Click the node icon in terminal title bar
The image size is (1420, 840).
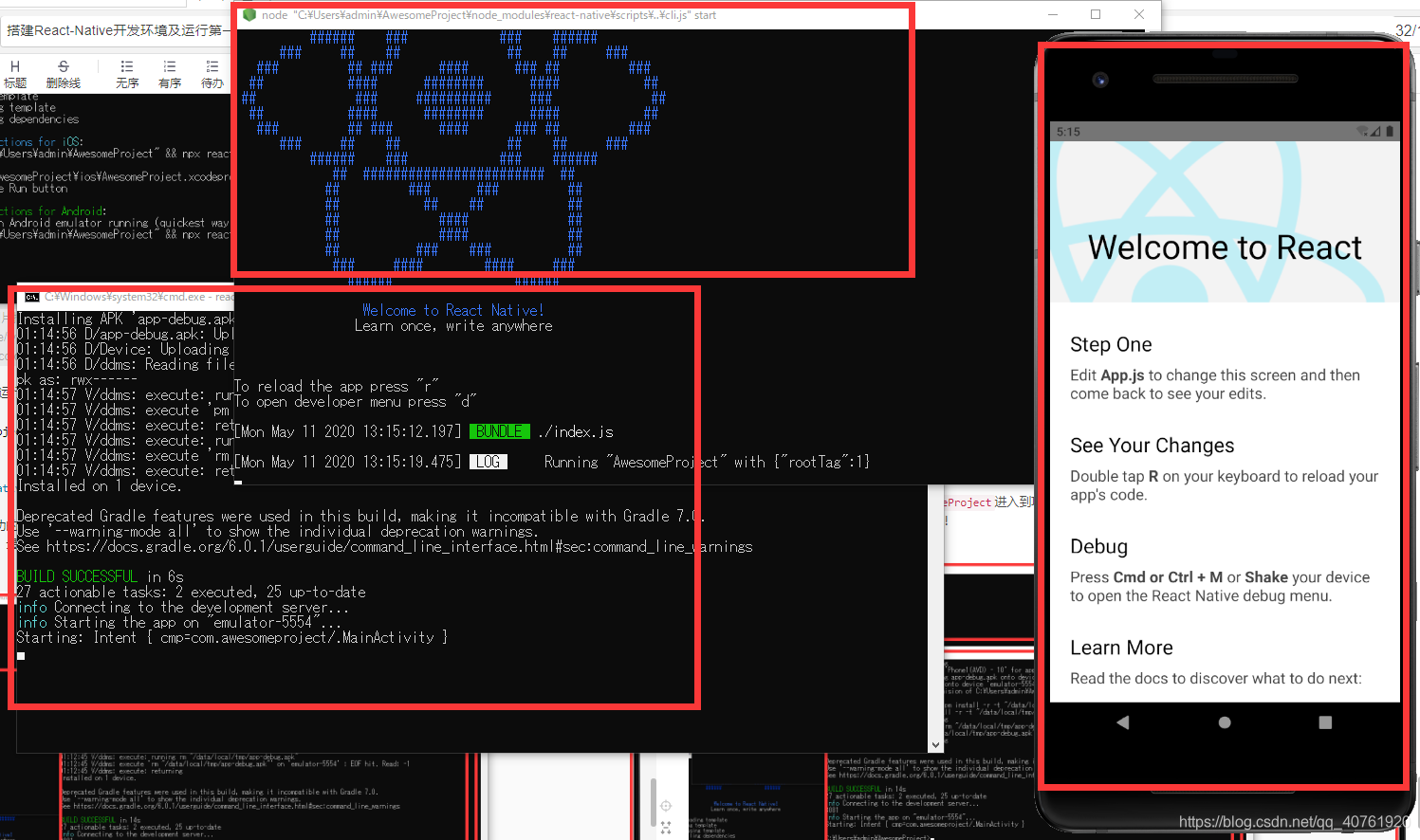249,15
